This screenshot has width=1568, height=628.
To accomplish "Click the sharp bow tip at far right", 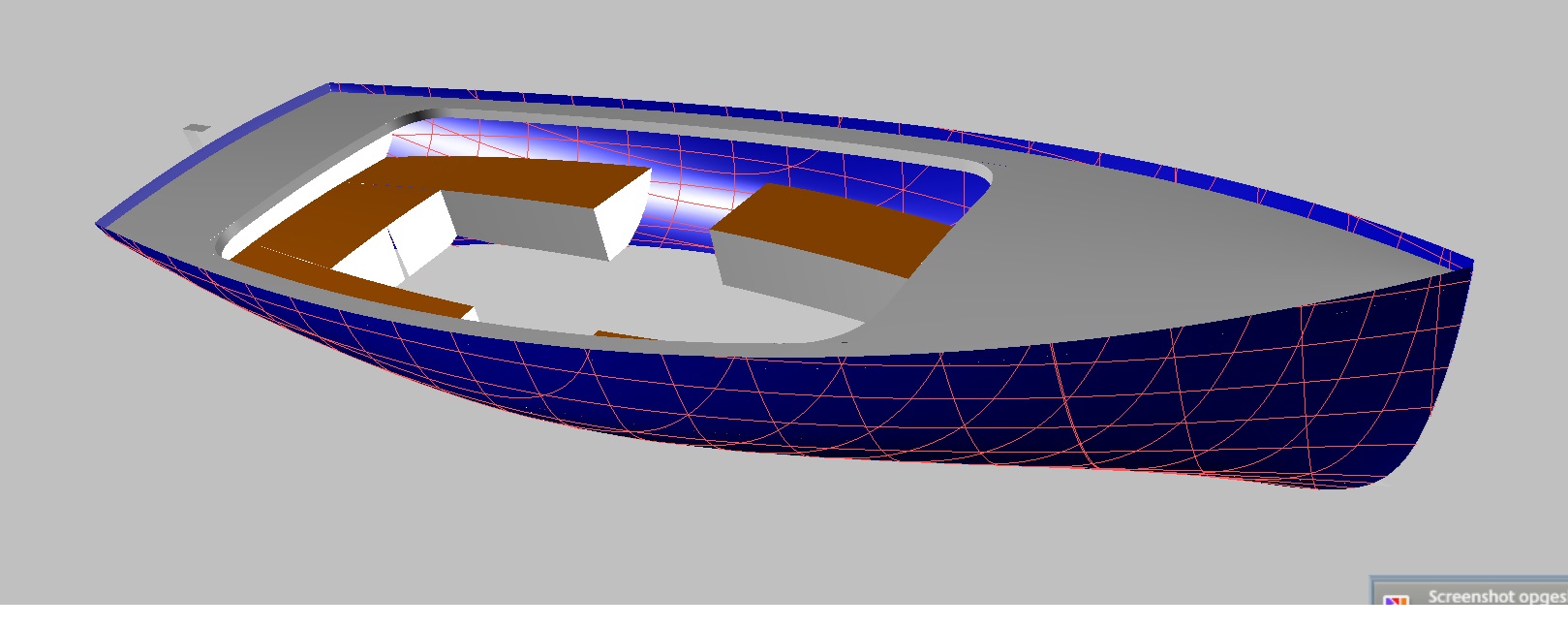I will [x=1470, y=264].
